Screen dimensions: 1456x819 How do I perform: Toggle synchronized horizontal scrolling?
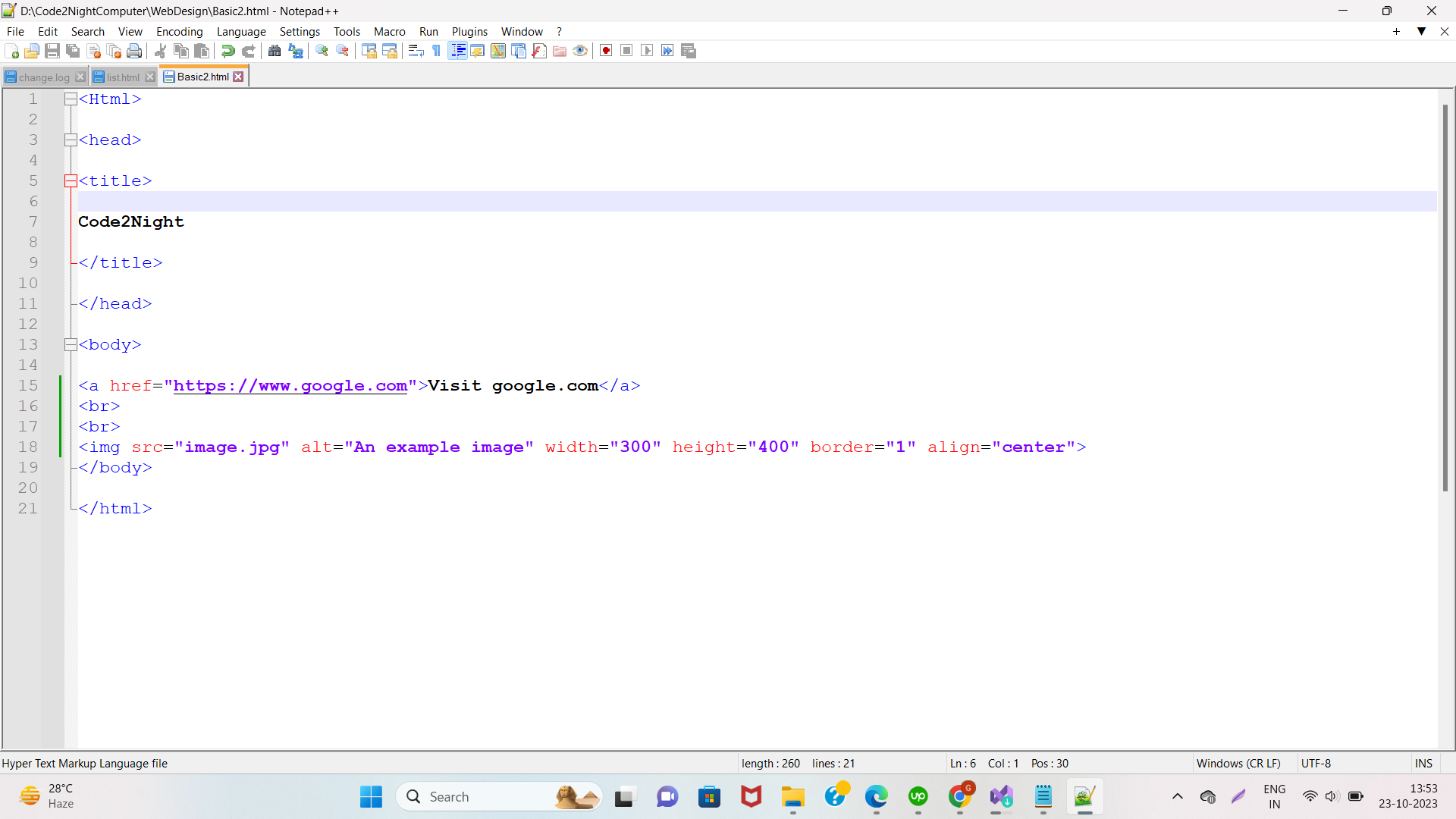390,51
